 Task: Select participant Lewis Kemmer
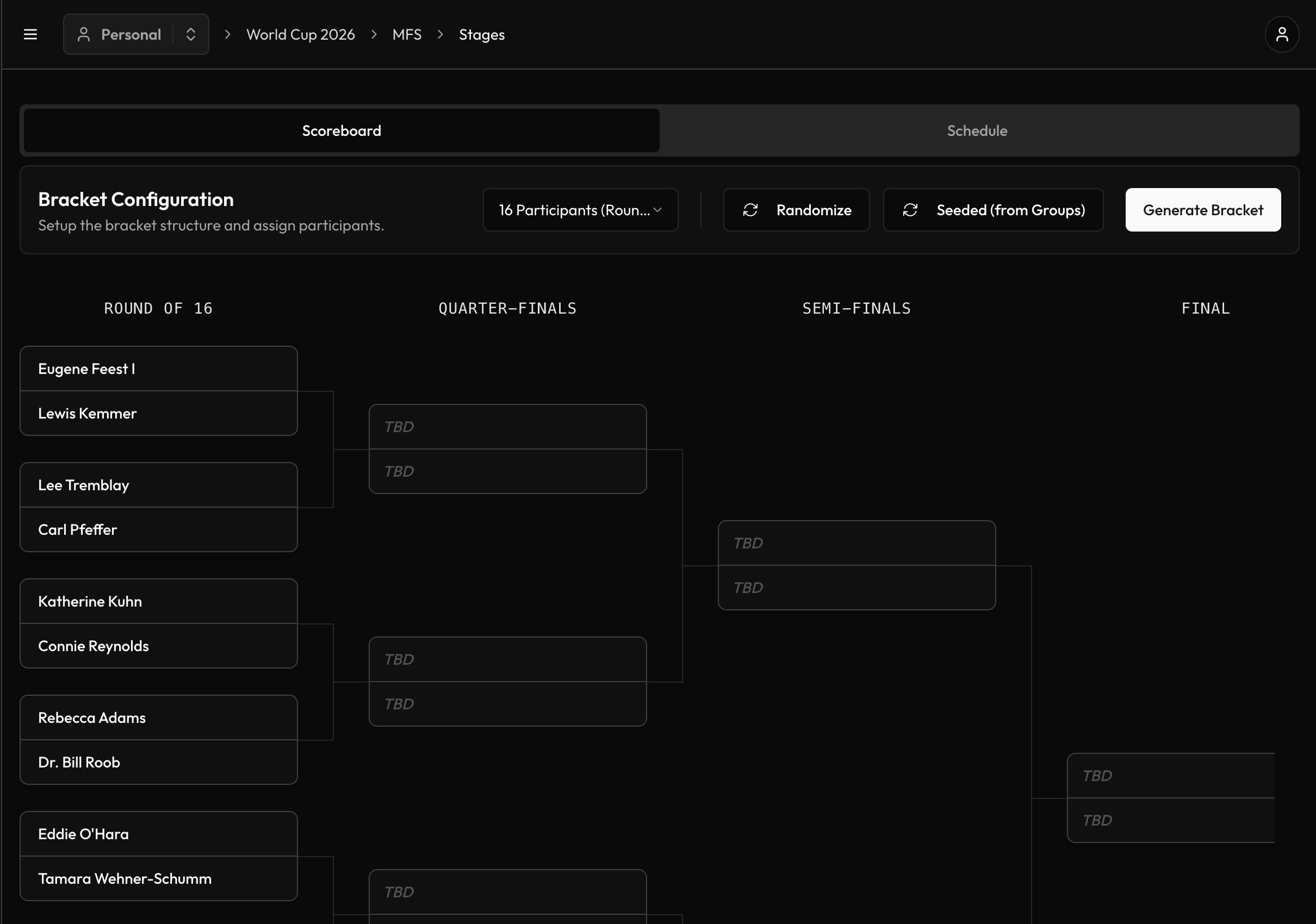click(x=159, y=414)
